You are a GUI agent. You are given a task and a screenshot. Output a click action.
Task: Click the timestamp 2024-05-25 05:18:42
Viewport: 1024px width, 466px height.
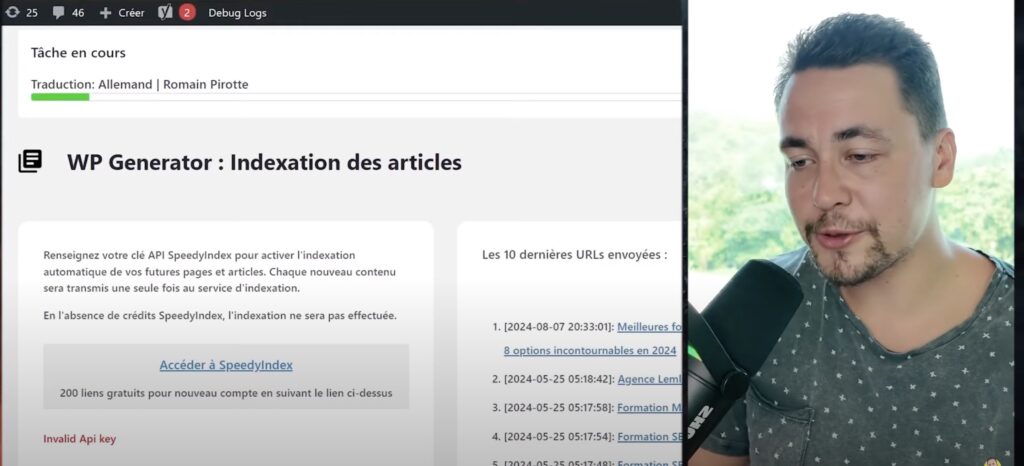click(x=558, y=379)
